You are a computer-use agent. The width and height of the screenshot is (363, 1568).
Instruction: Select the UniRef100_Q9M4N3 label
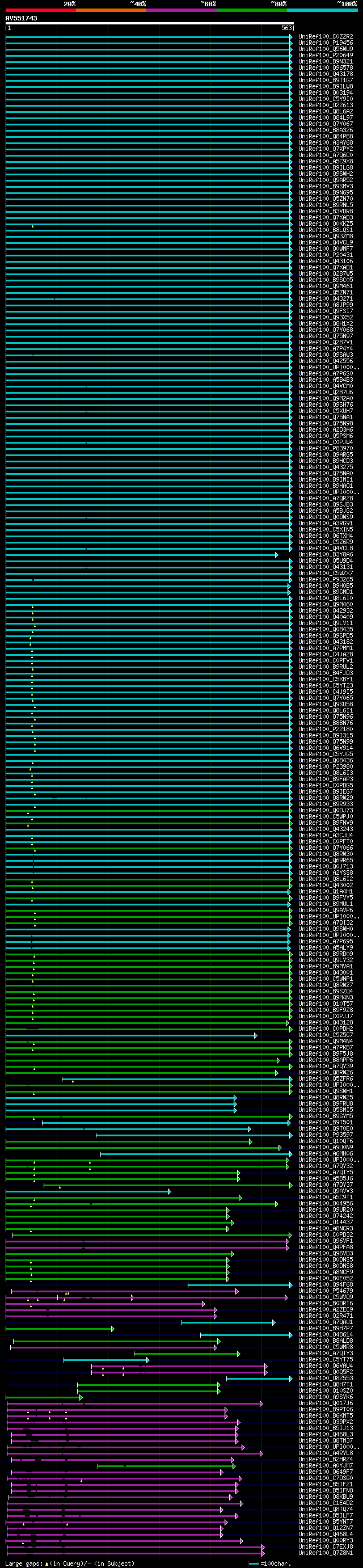click(326, 997)
